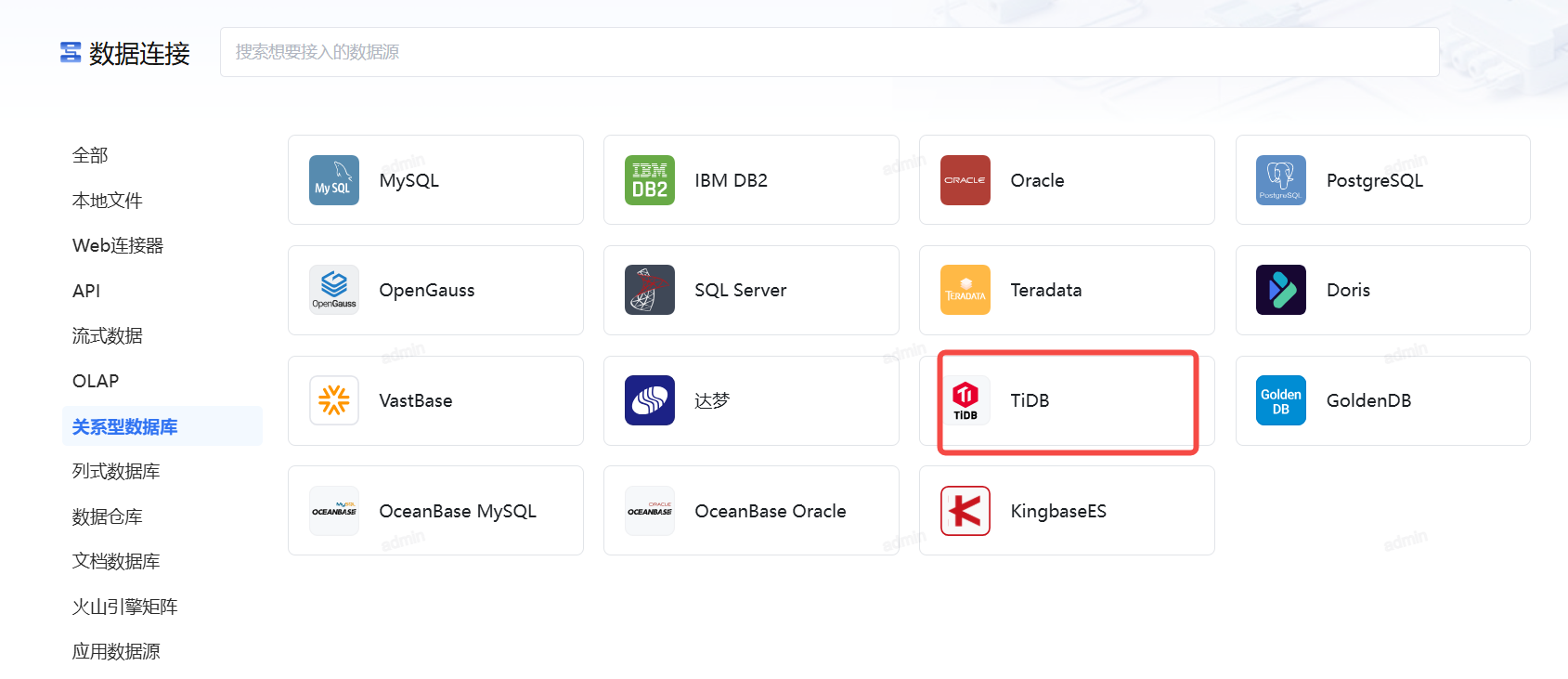Image resolution: width=1568 pixels, height=679 pixels.
Task: Select the GoldenDB data source card
Action: (1382, 400)
